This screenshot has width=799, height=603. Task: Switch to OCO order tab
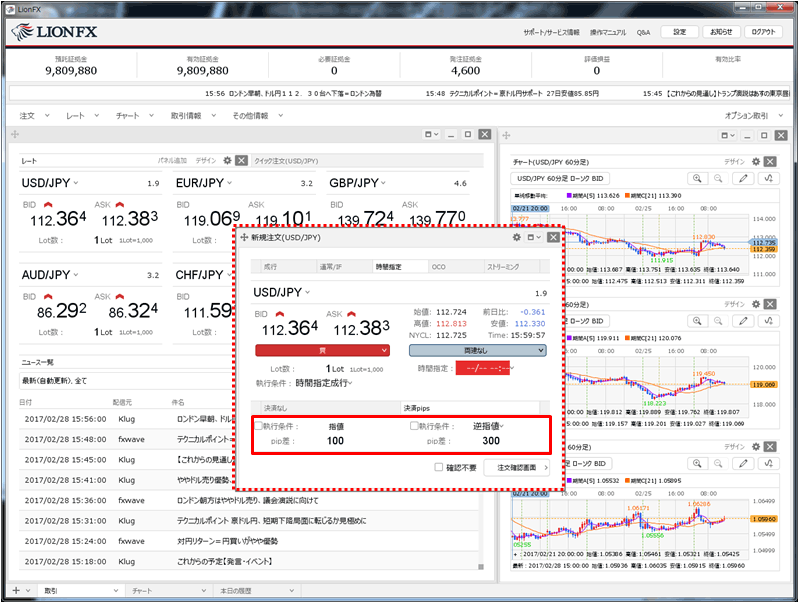click(456, 267)
